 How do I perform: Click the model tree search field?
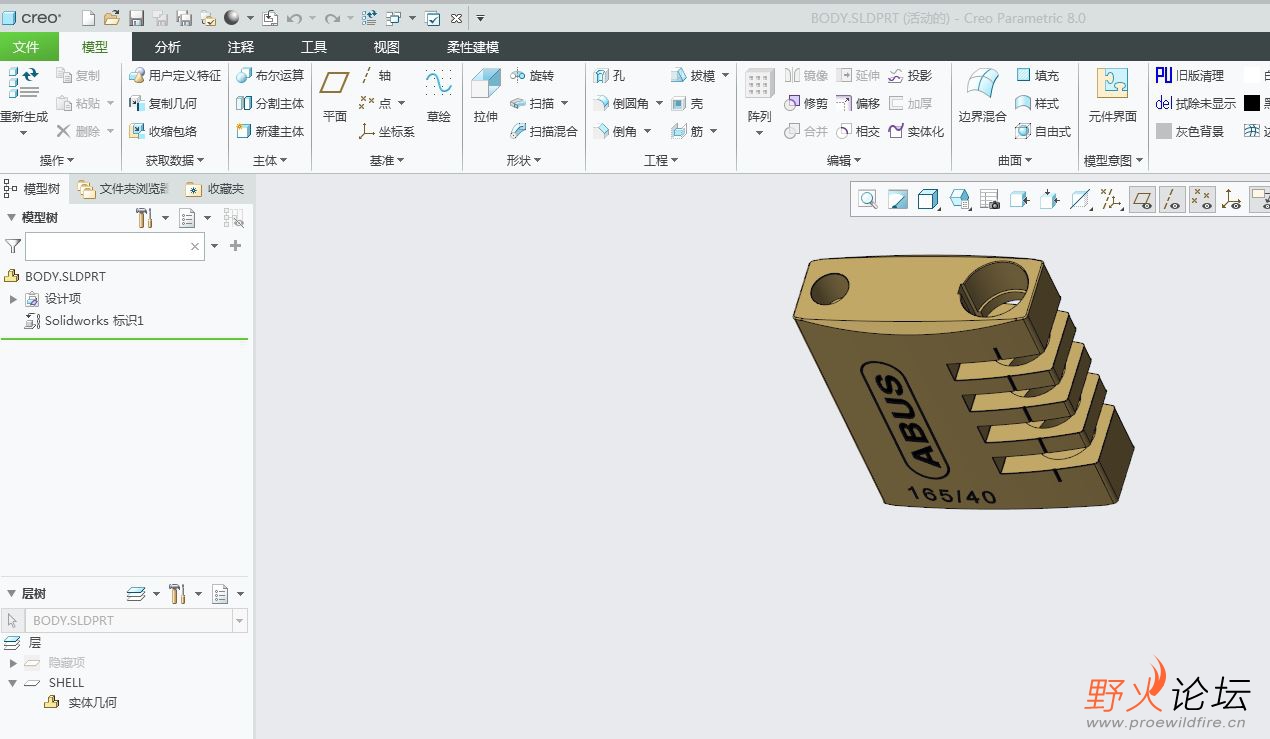coord(114,246)
